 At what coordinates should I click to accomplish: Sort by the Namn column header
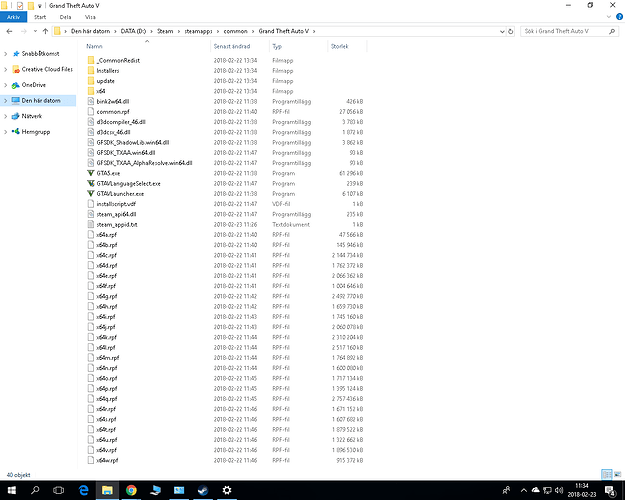[x=94, y=46]
